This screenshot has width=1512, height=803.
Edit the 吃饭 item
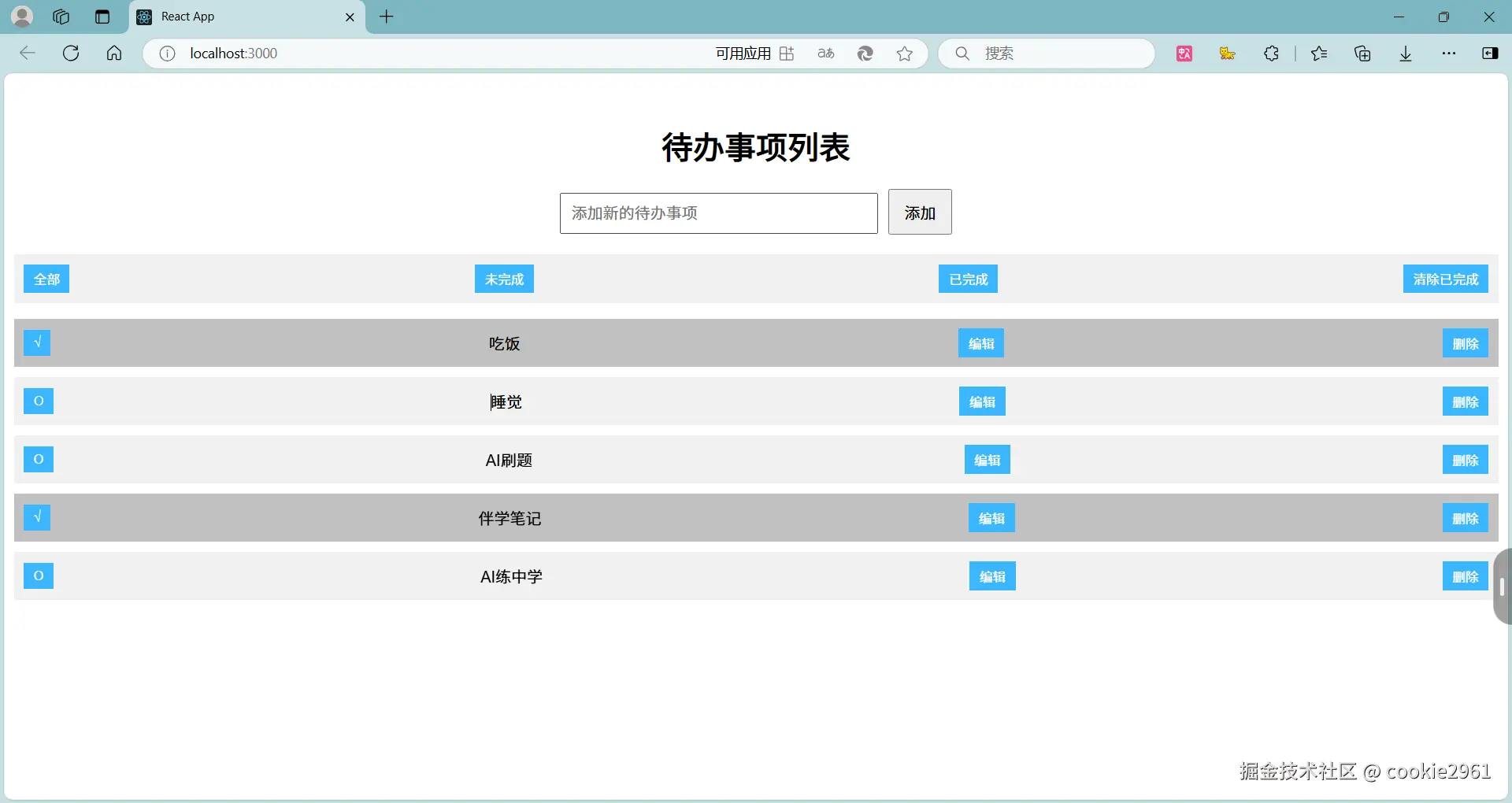pos(981,343)
